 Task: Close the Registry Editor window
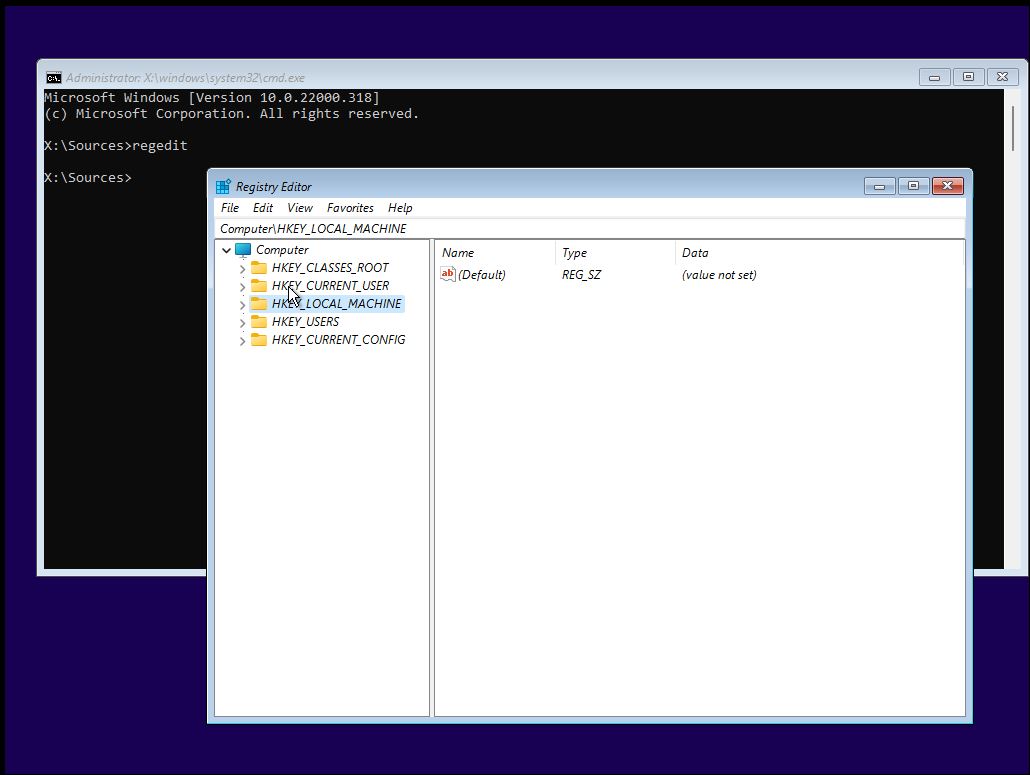click(x=947, y=187)
